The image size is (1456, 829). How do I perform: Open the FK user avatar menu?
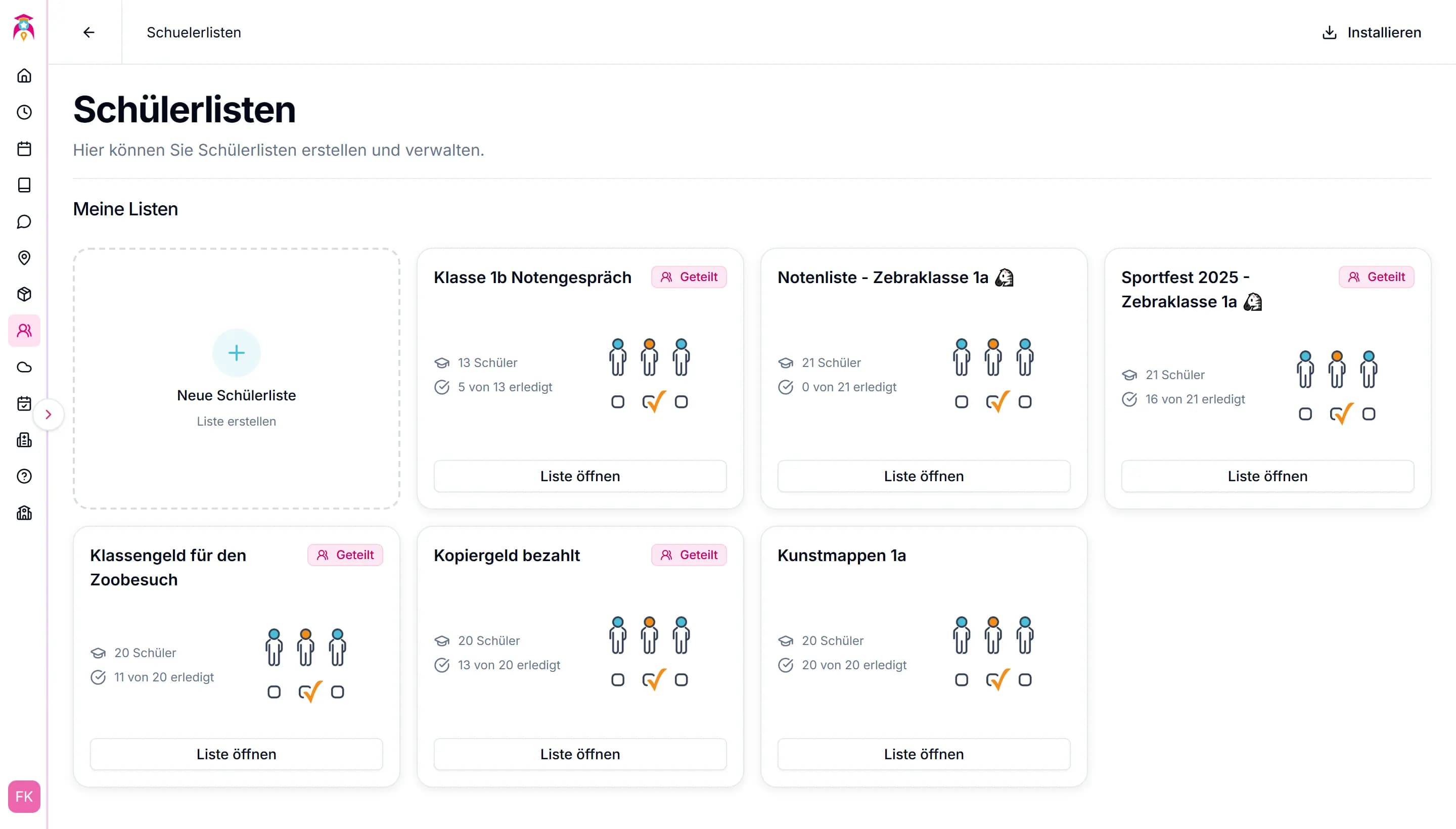click(x=24, y=796)
